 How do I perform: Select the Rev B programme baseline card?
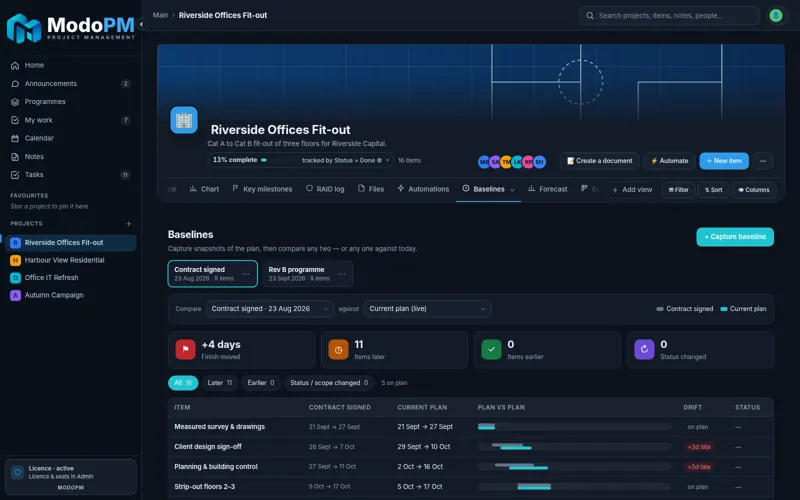click(308, 274)
